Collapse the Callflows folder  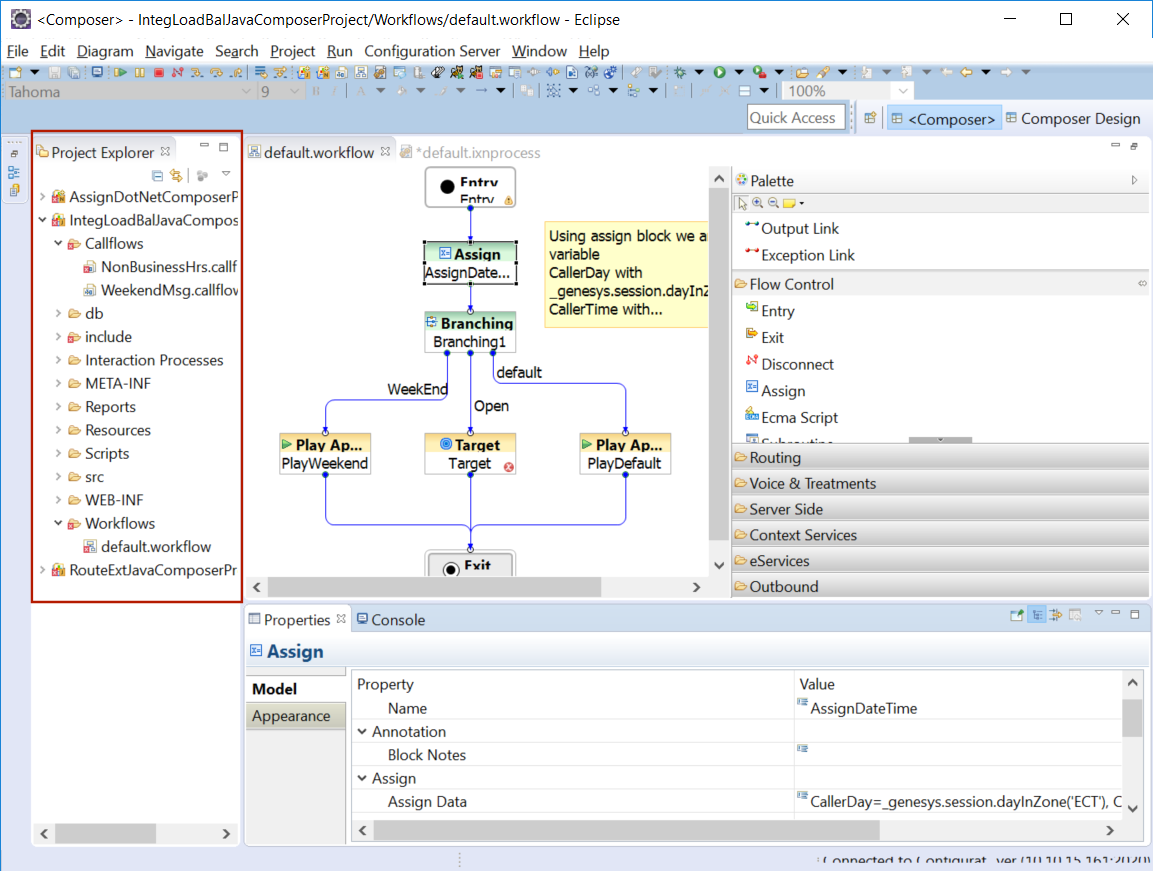pyautogui.click(x=58, y=243)
